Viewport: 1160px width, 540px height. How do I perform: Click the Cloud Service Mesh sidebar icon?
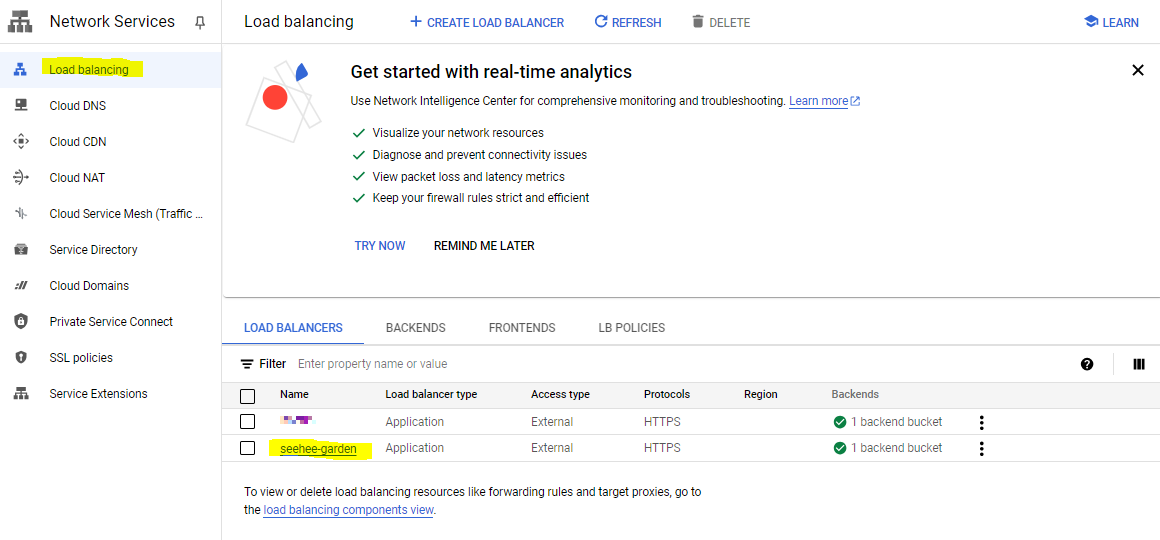click(21, 214)
